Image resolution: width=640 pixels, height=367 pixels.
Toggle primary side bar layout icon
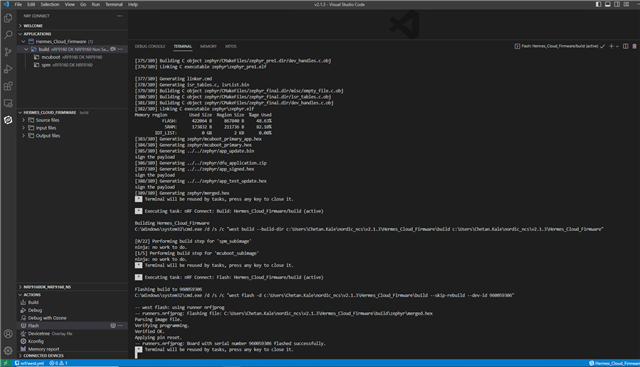[x=598, y=4]
